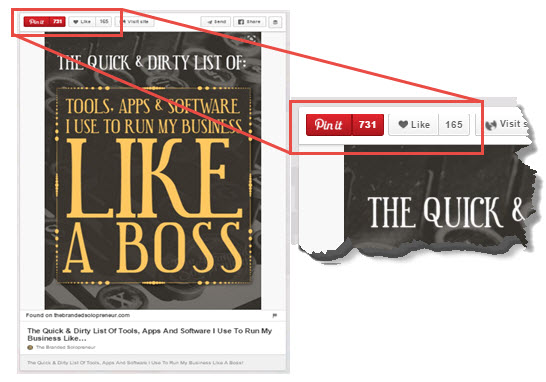Click the small Visit site button
The width and height of the screenshot is (546, 382).
coord(134,22)
